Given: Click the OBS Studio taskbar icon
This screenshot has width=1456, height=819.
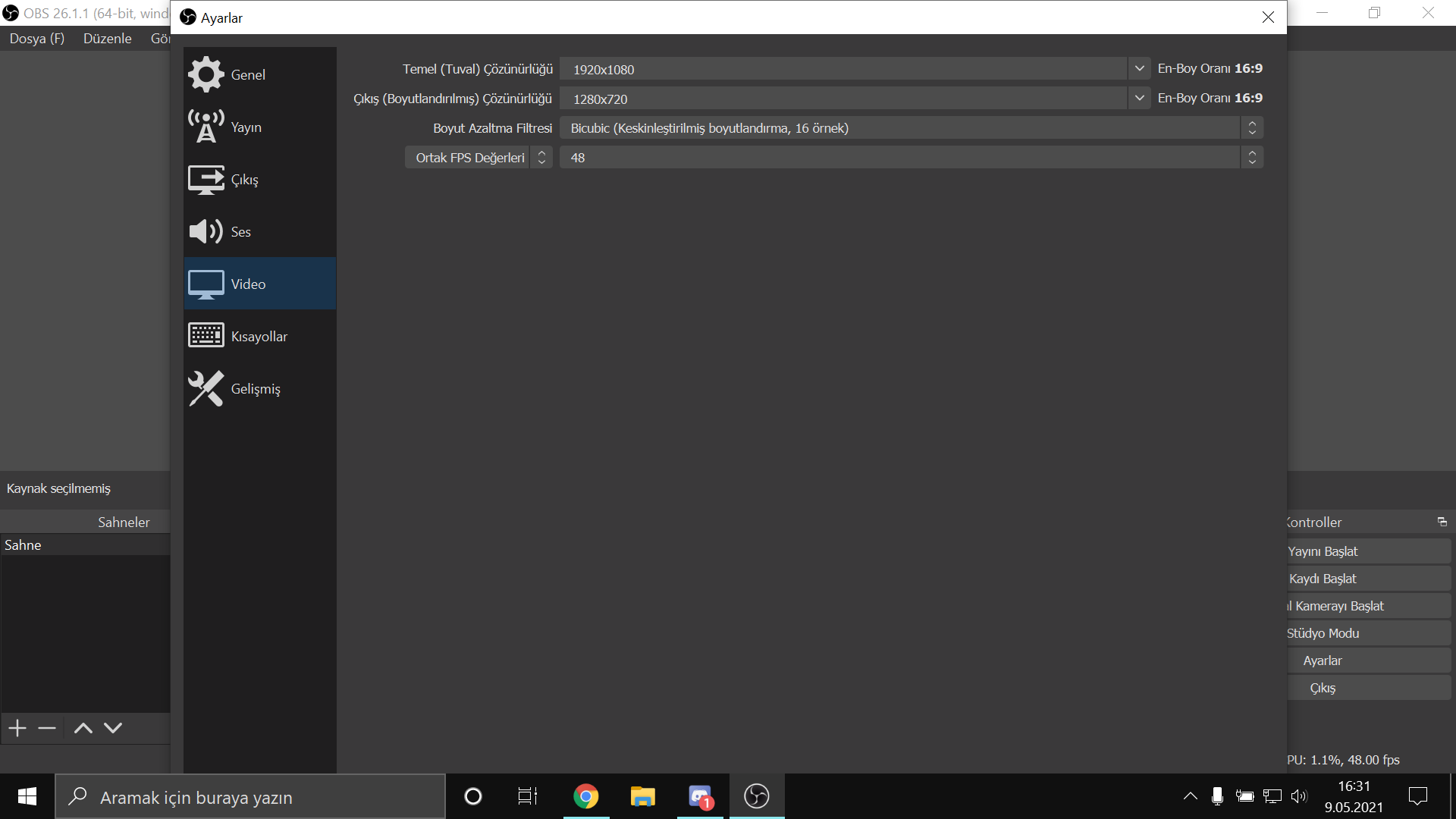Looking at the screenshot, I should click(757, 796).
